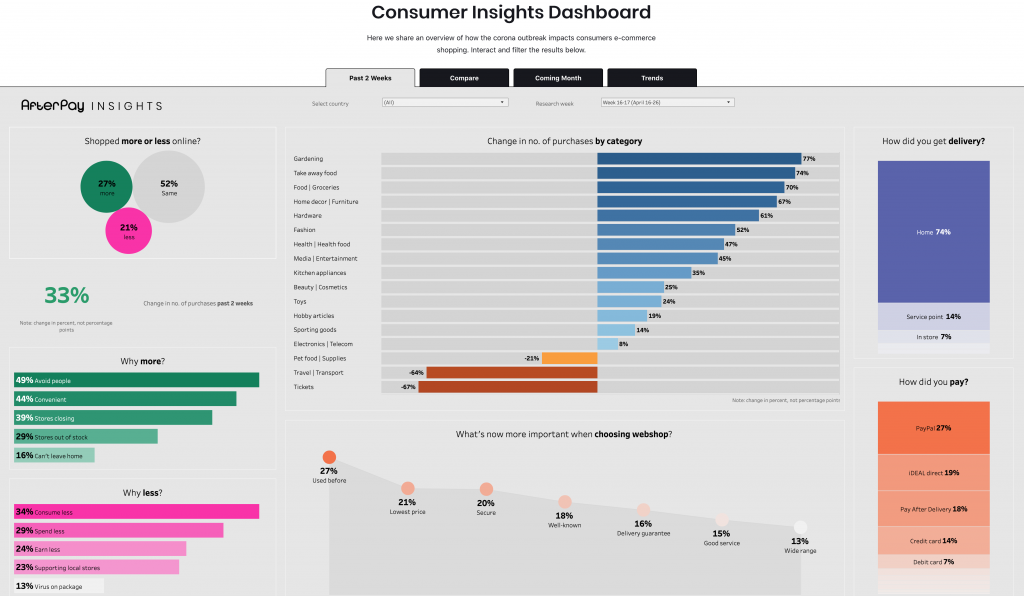Select the Past 2 Weeks tab
This screenshot has width=1024, height=596.
370,78
